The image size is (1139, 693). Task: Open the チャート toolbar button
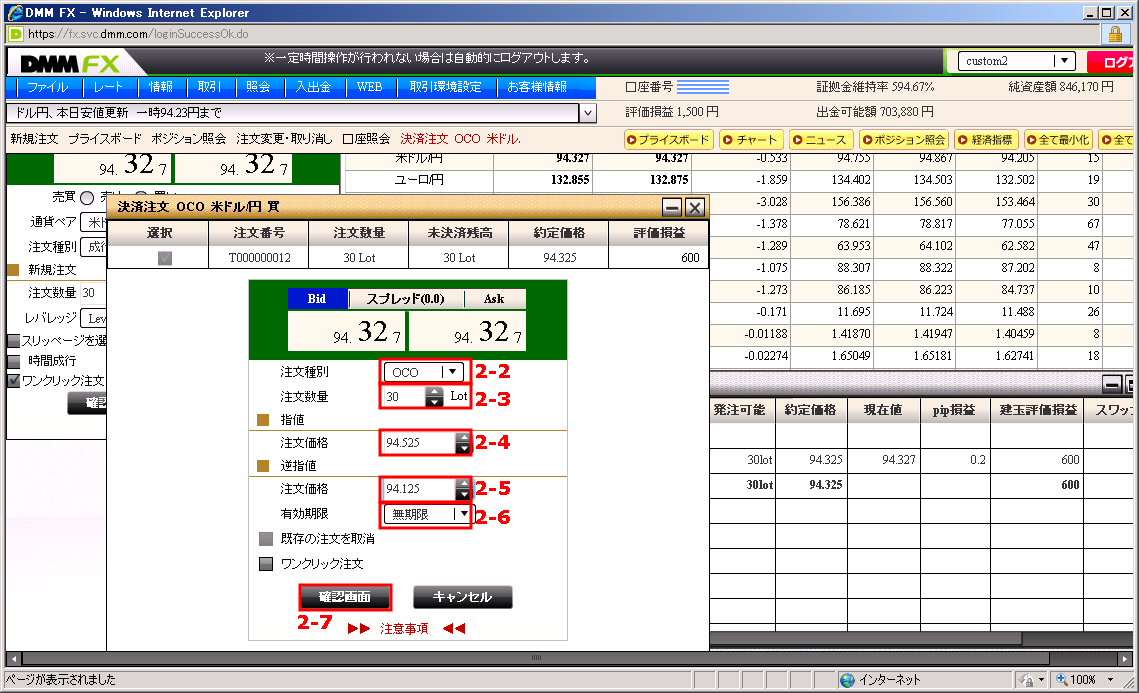[x=750, y=139]
